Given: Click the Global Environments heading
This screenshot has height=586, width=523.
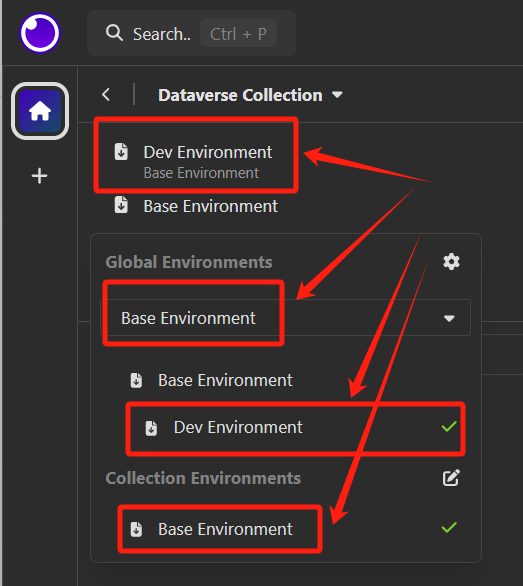Looking at the screenshot, I should click(x=189, y=262).
